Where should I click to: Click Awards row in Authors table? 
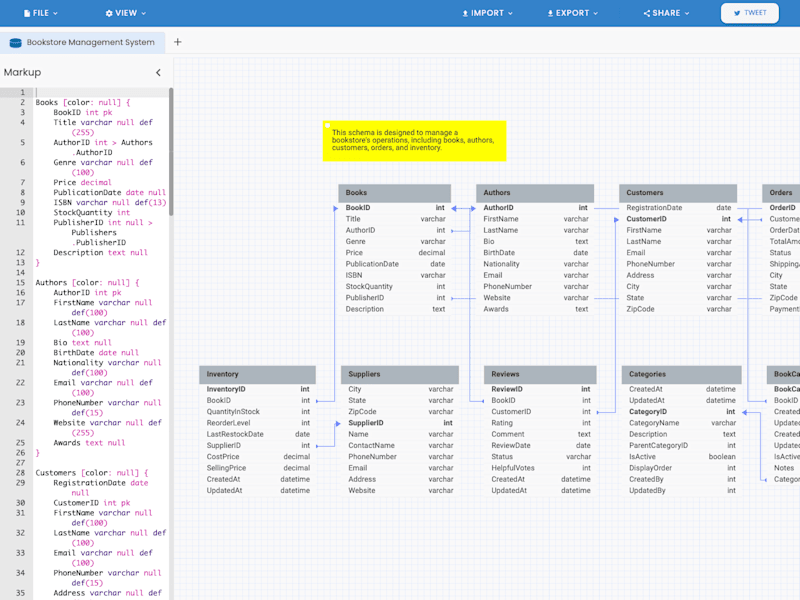pos(535,309)
